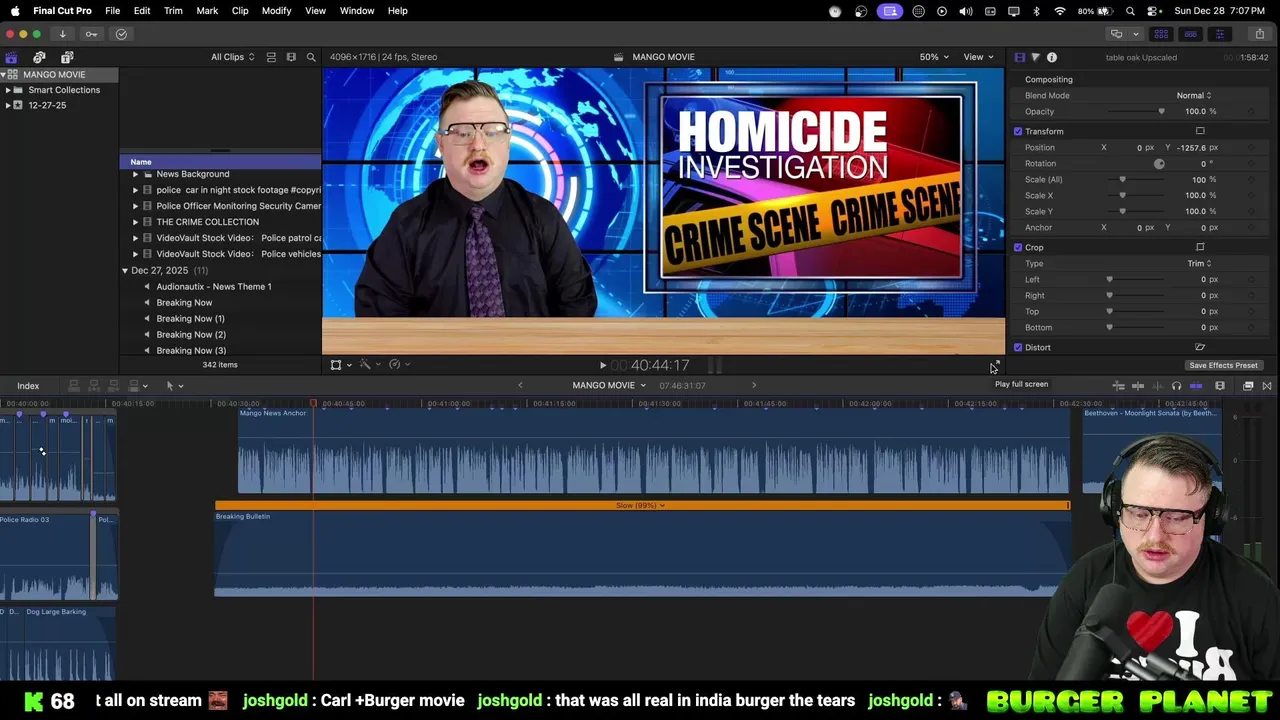
Task: Open the Window menu
Action: pos(357,11)
